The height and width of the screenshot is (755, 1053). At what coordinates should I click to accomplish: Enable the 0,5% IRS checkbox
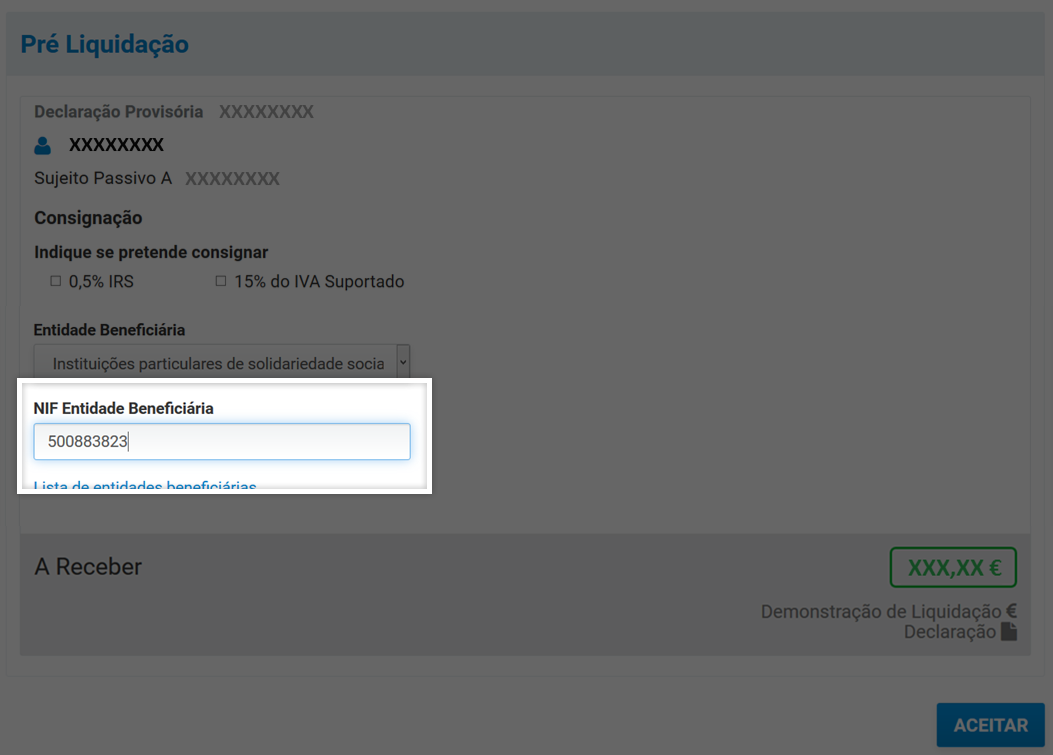(56, 282)
